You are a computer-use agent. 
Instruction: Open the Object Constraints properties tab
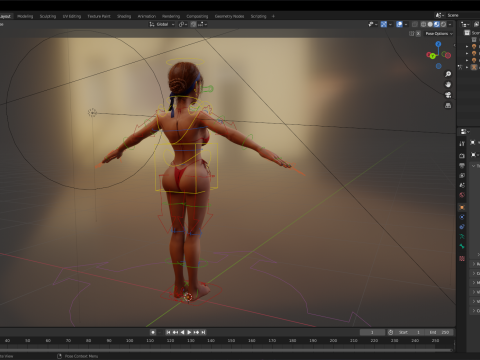(462, 227)
